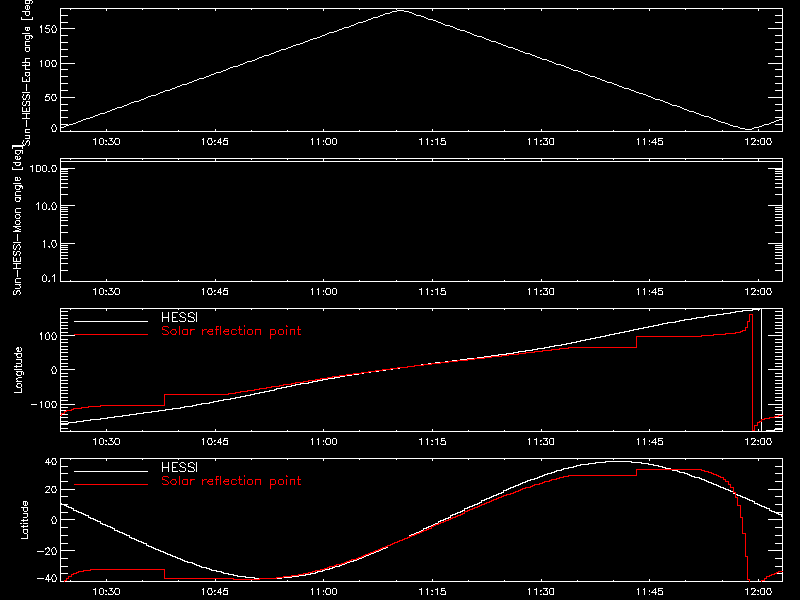
Task: Click 11:45 time label under Longitude plot
Action: [x=649, y=442]
